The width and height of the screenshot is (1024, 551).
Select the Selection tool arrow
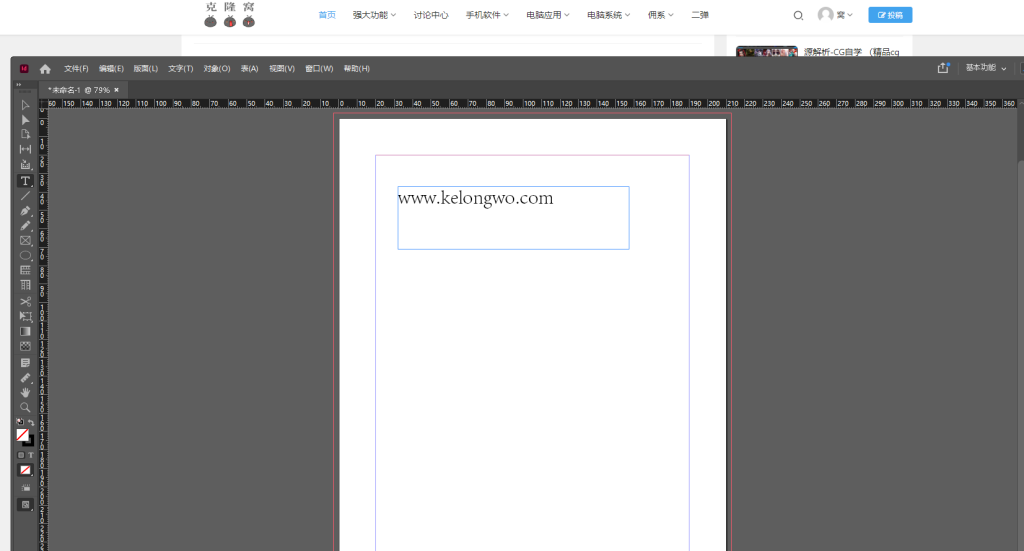pos(25,104)
